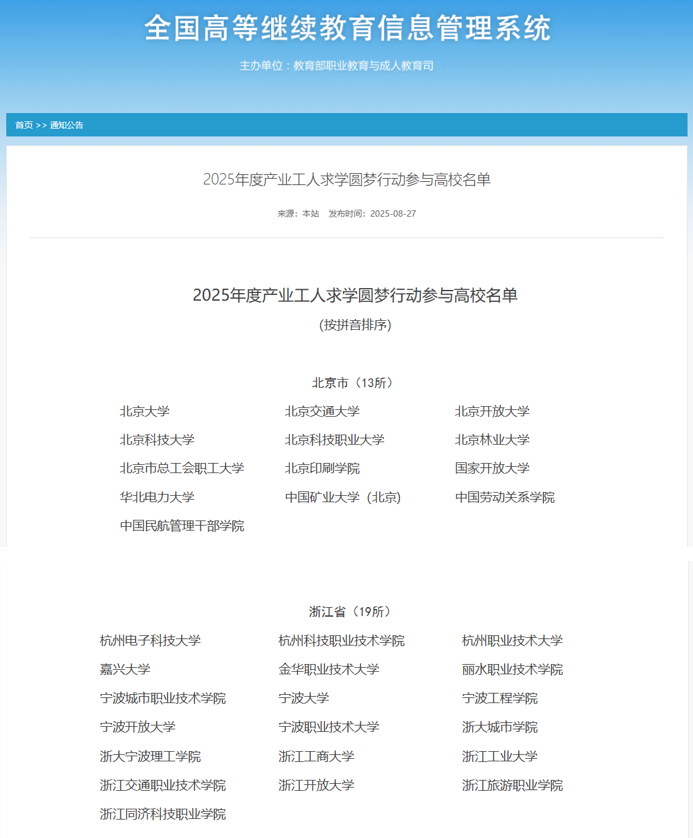Open the 通知公告 breadcrumb link
Screen dimensions: 693x838
point(67,125)
